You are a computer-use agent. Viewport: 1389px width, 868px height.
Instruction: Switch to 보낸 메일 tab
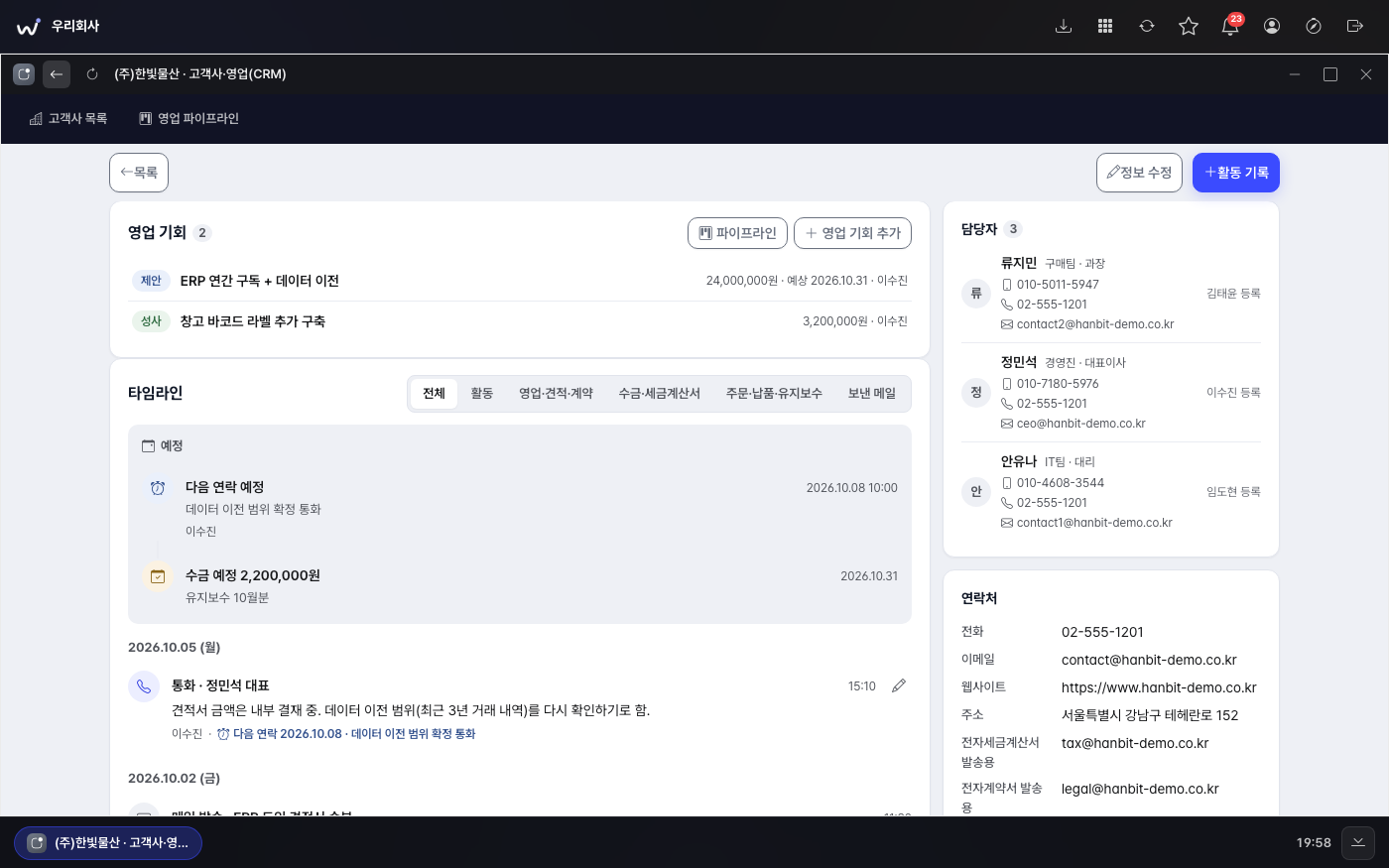click(x=872, y=394)
